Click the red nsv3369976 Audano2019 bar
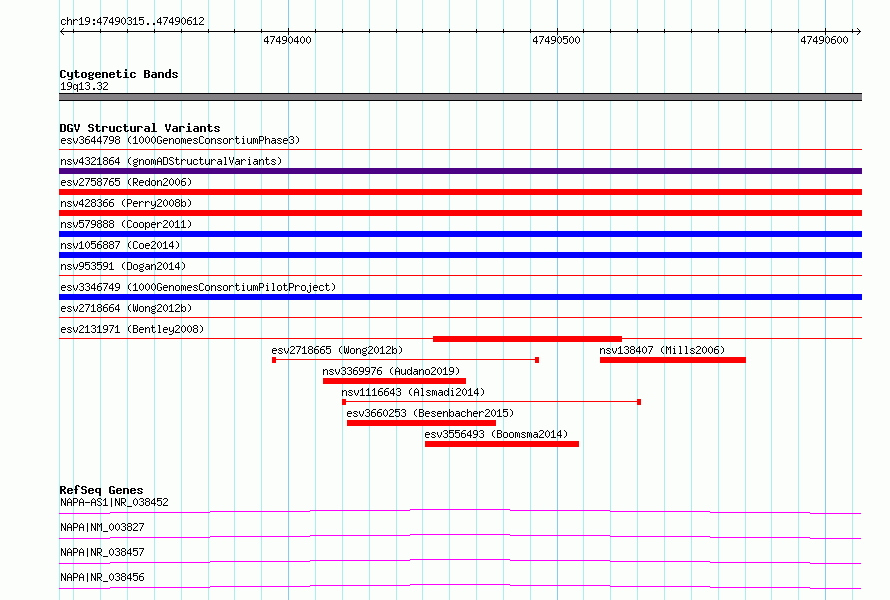890x600 pixels. pyautogui.click(x=394, y=381)
